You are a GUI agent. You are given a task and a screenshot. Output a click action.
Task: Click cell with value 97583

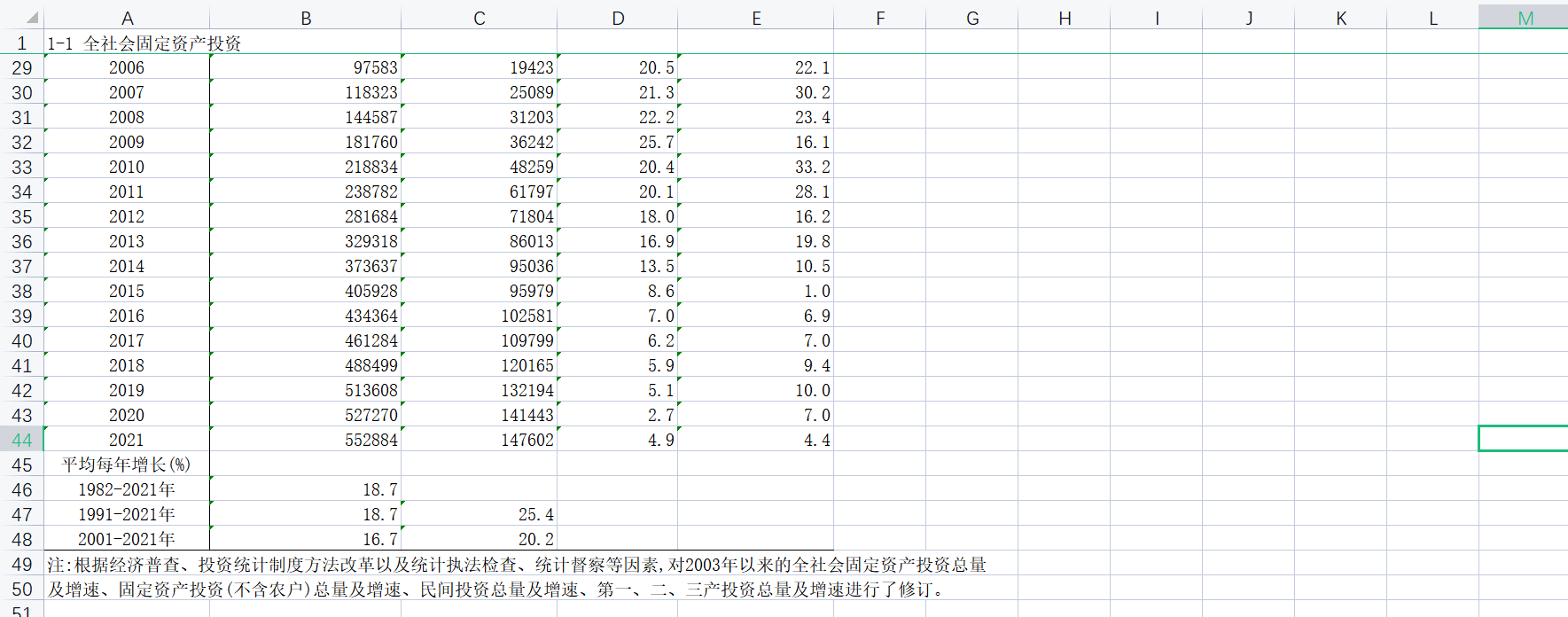click(306, 67)
